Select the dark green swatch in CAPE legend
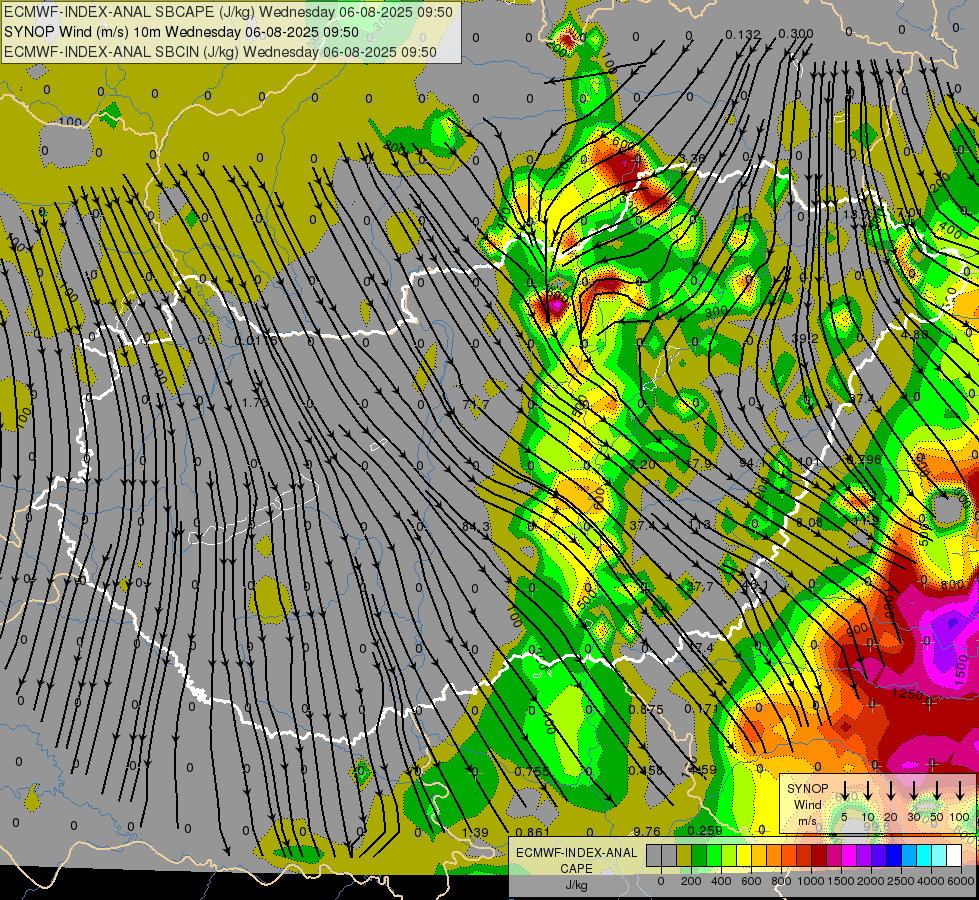Image resolution: width=979 pixels, height=900 pixels. 699,855
